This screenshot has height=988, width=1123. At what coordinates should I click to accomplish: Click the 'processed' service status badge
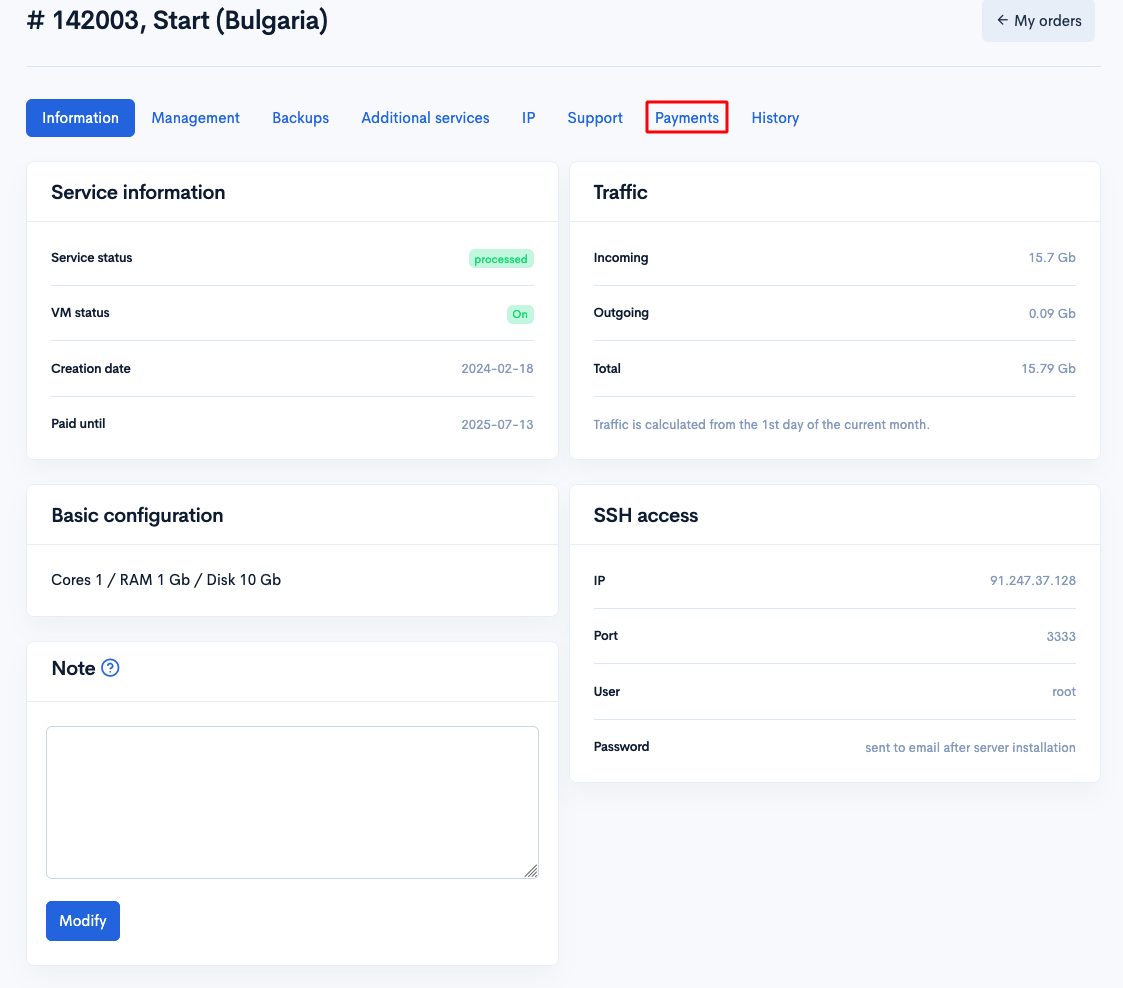[501, 258]
